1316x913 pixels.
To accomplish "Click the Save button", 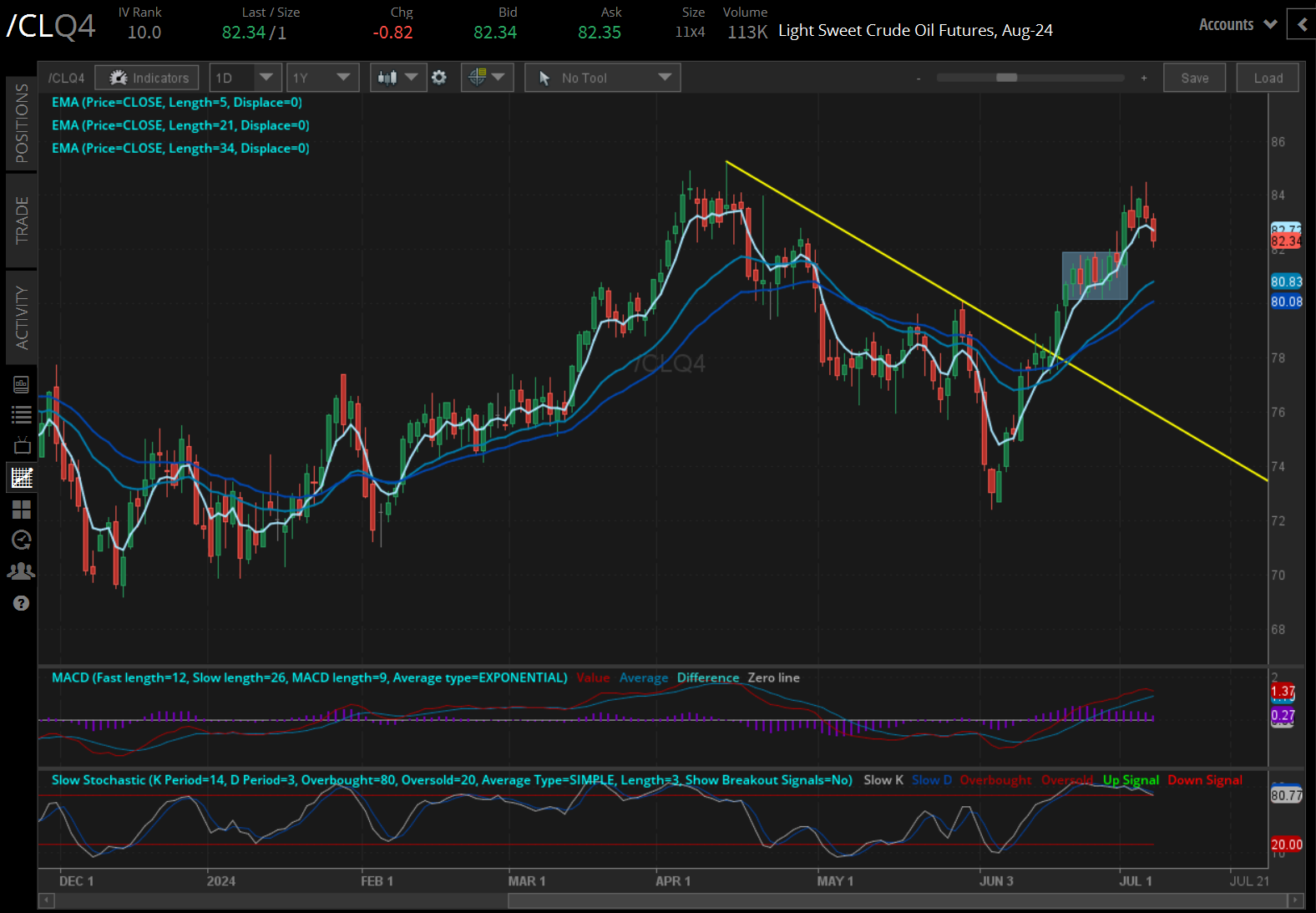I will (1194, 78).
